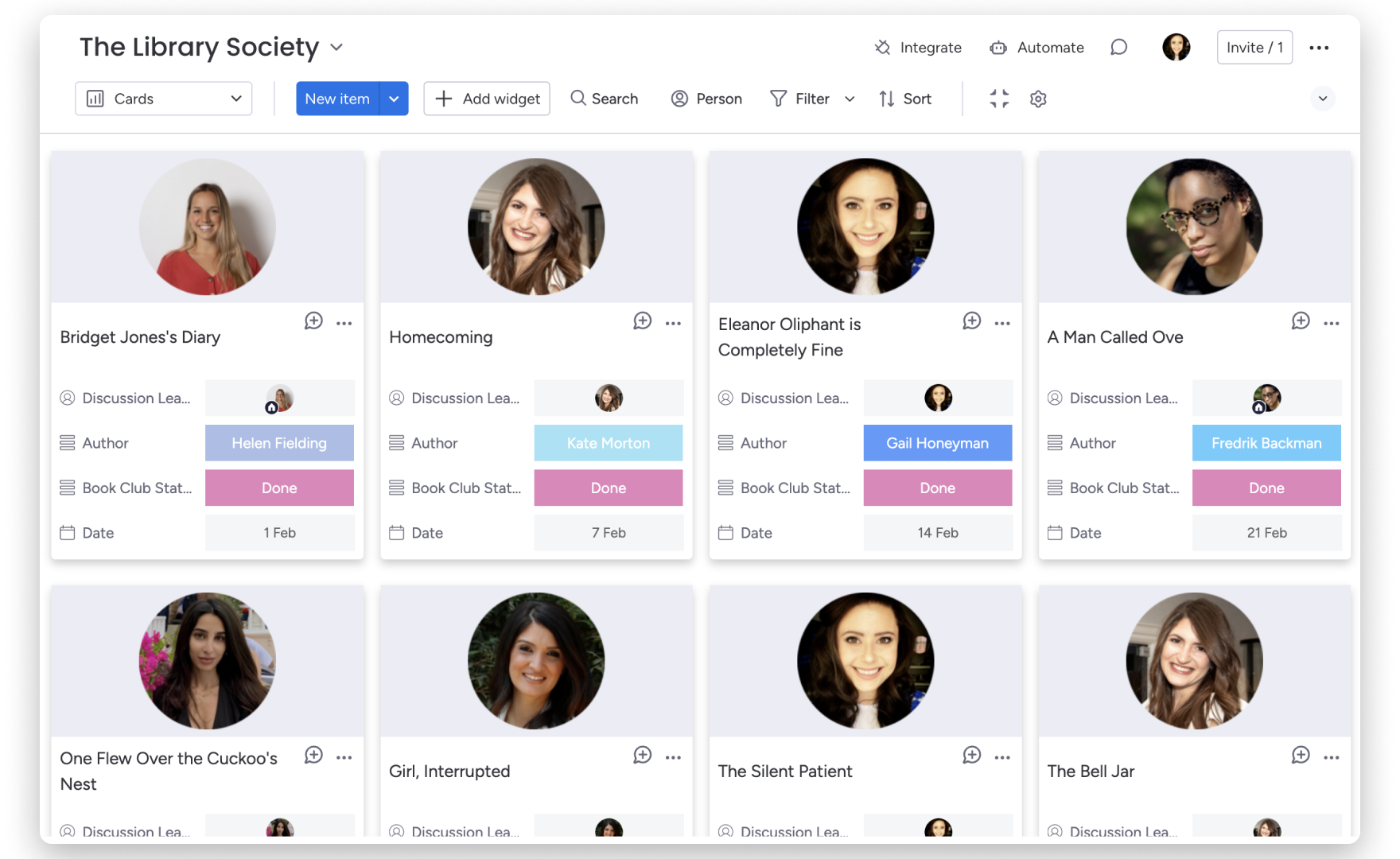Add update to Bridget Jones's Diary card

(313, 321)
